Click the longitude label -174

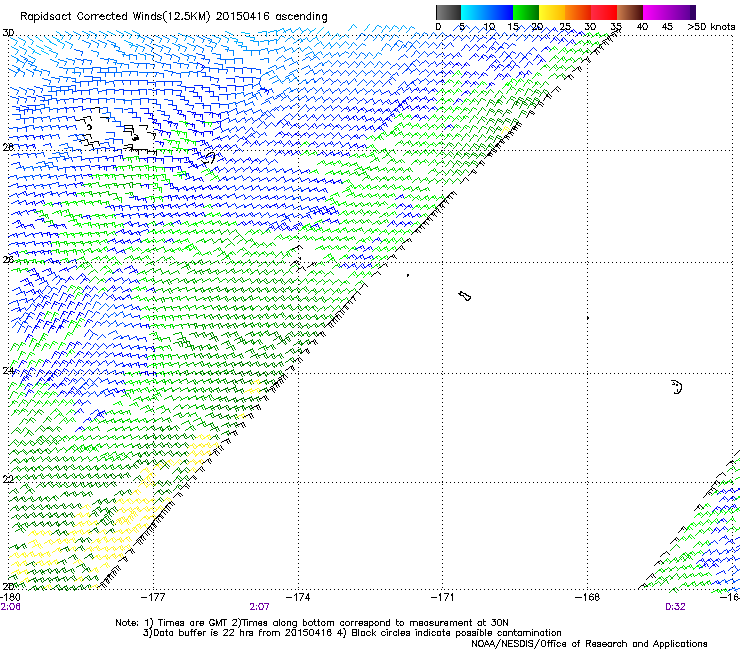pos(298,597)
